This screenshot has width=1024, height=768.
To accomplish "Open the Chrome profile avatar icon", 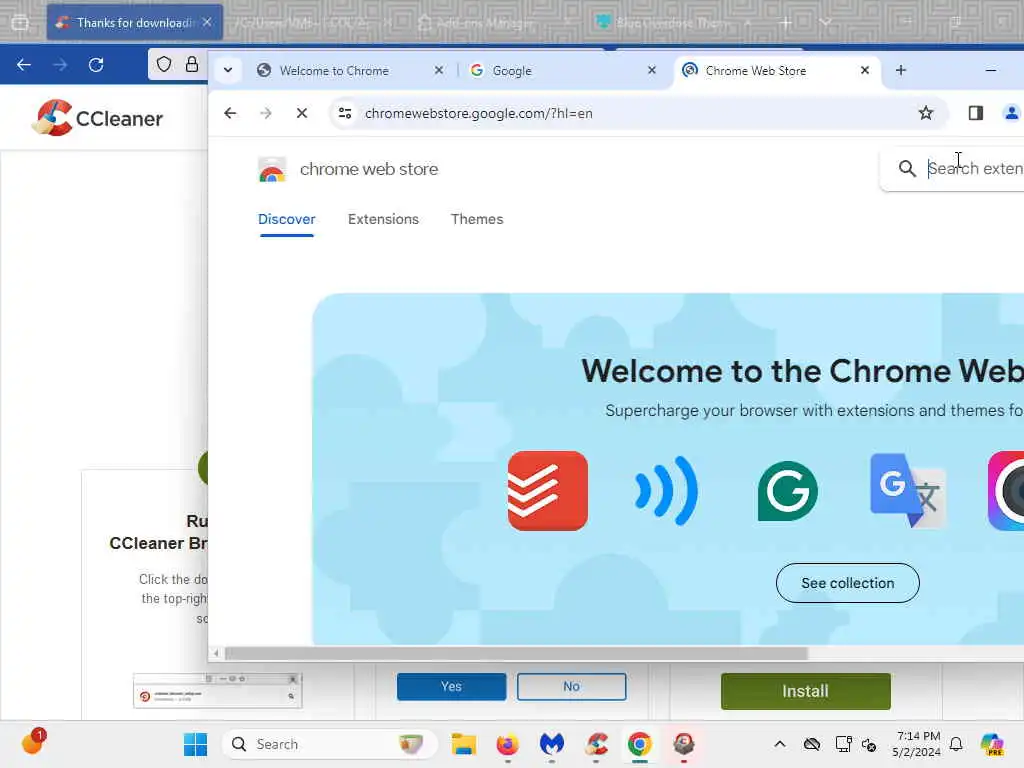I will [1011, 113].
